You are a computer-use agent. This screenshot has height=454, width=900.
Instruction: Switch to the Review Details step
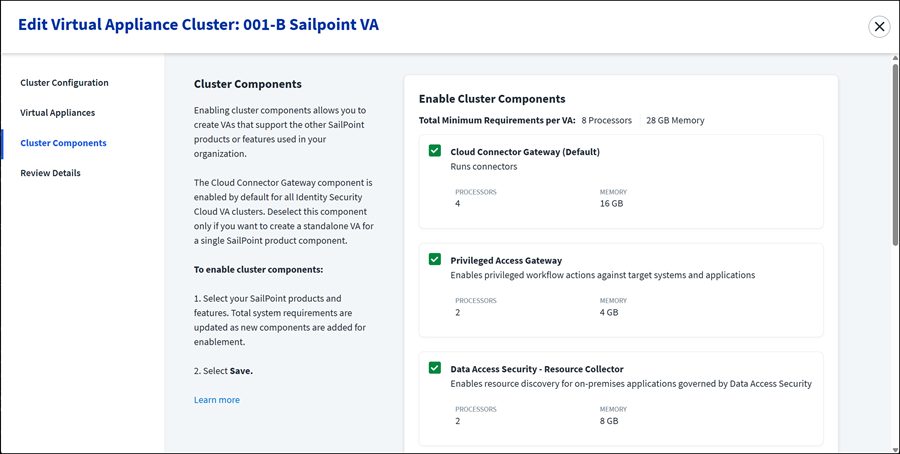point(51,173)
